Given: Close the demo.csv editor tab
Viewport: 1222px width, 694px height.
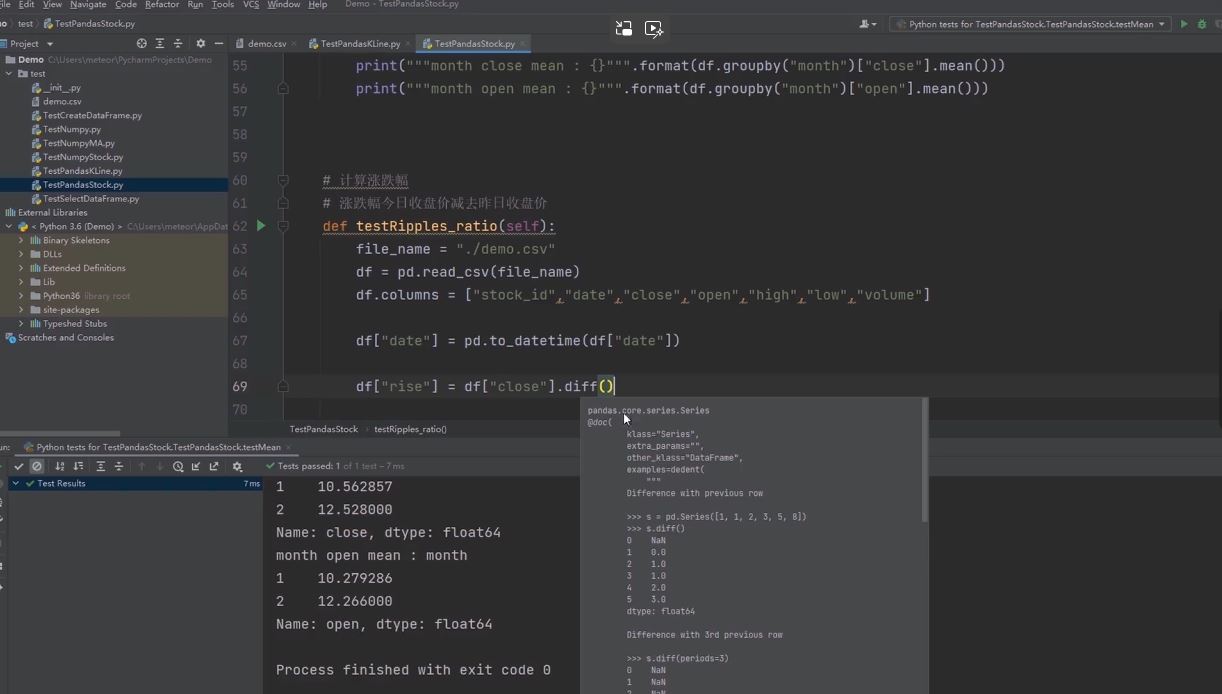Looking at the screenshot, I should pyautogui.click(x=296, y=44).
